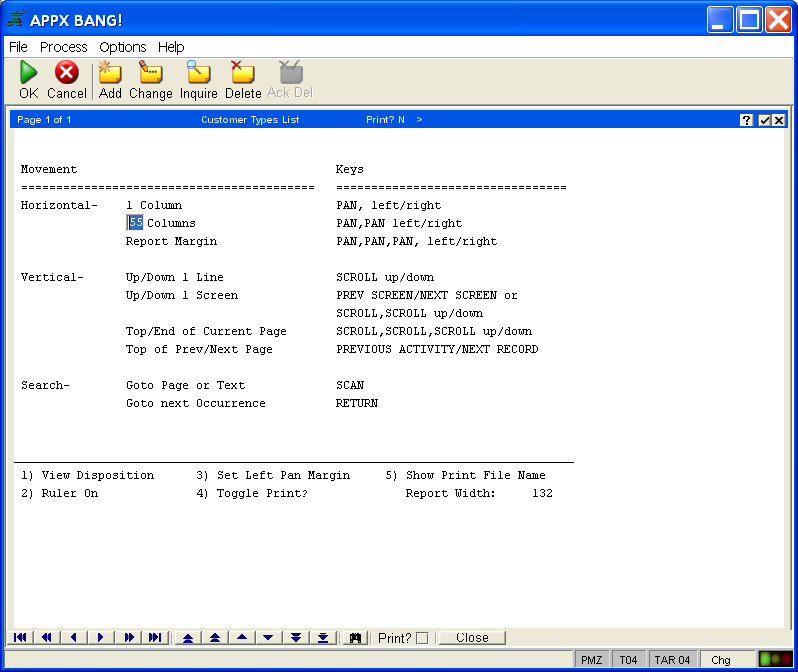Pan right one column arrow

101,637
